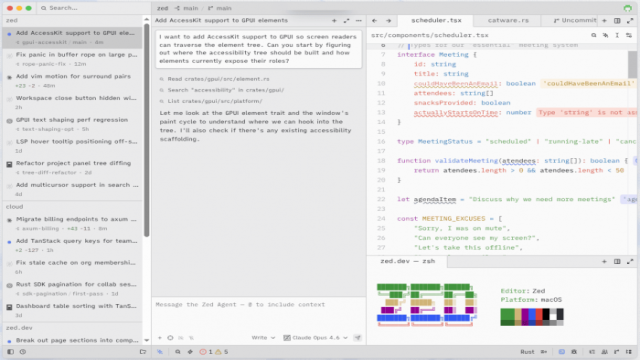Toggle the left threads sidebar
The height and width of the screenshot is (360, 640).
[10, 351]
